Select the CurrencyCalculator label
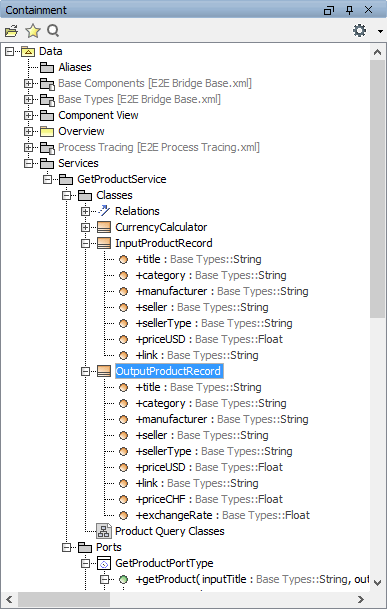Viewport: 387px width, 609px height. [x=161, y=227]
